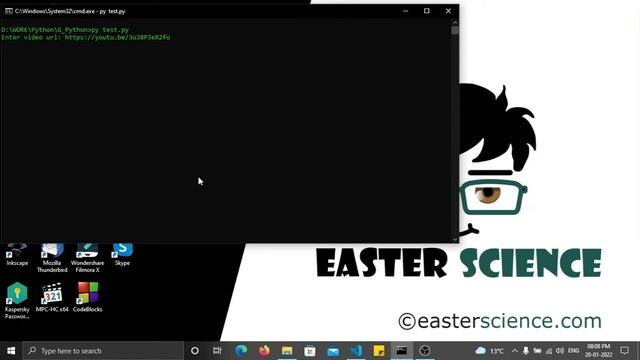Image resolution: width=640 pixels, height=360 pixels.
Task: Select the MPC-HC x64 desktop shortcut
Action: (52, 298)
